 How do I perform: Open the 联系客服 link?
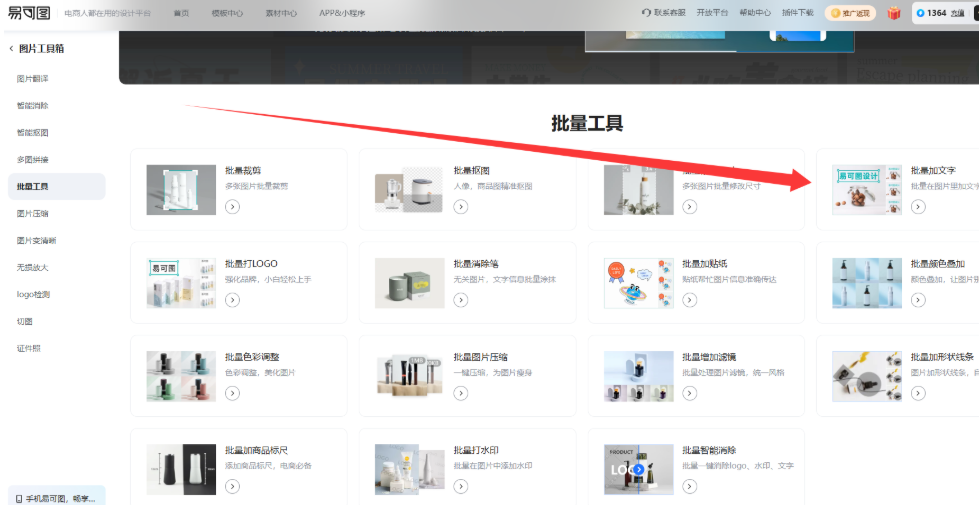click(664, 13)
